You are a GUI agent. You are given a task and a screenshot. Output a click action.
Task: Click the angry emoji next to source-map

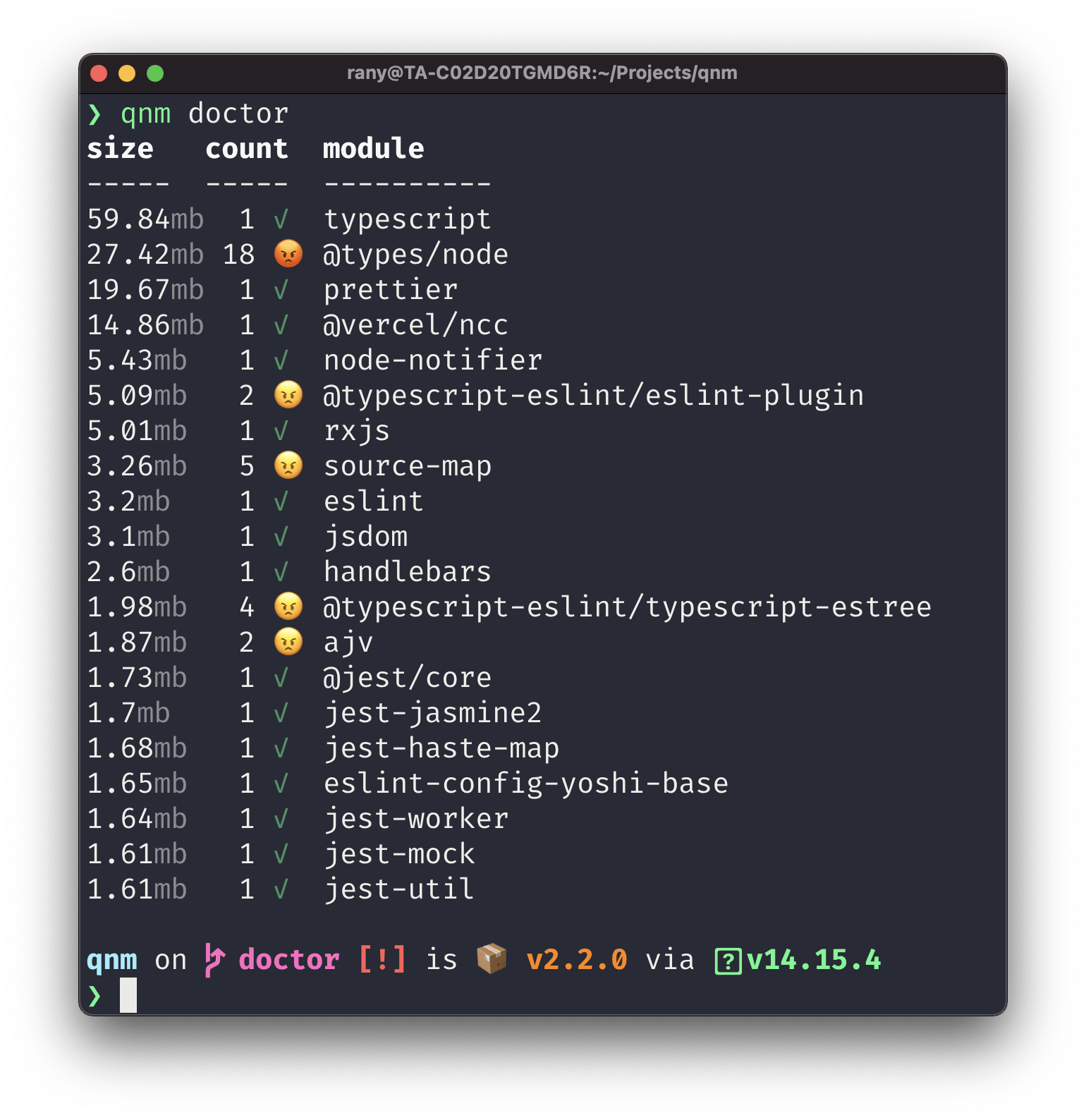click(x=288, y=465)
